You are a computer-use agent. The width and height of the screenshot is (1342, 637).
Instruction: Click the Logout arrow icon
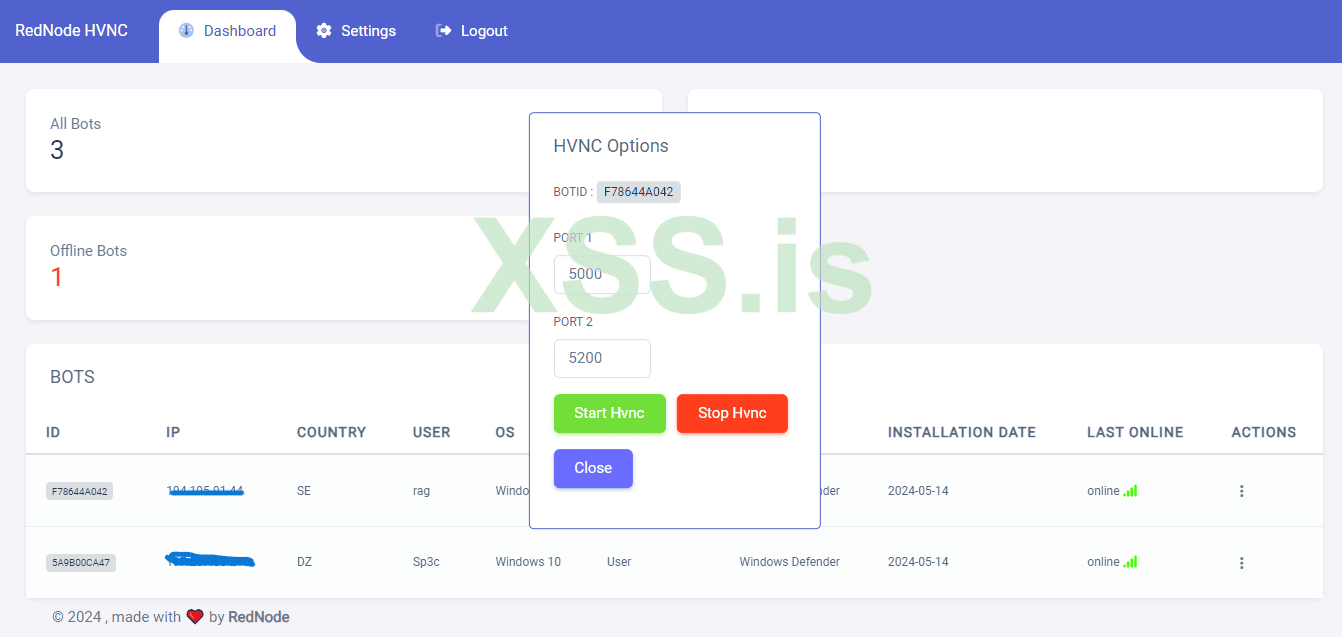(x=442, y=30)
